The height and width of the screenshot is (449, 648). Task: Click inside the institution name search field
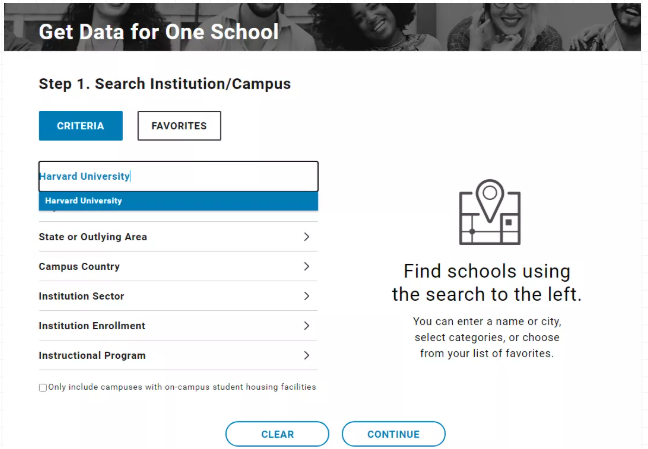(220, 177)
